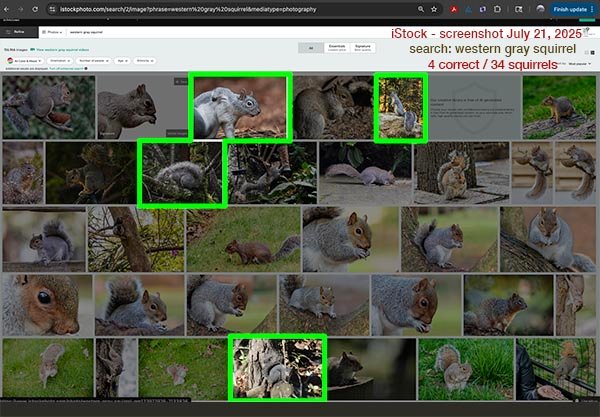600x417 pixels.
Task: Switch to the dark grid layout icon
Action: tap(593, 52)
